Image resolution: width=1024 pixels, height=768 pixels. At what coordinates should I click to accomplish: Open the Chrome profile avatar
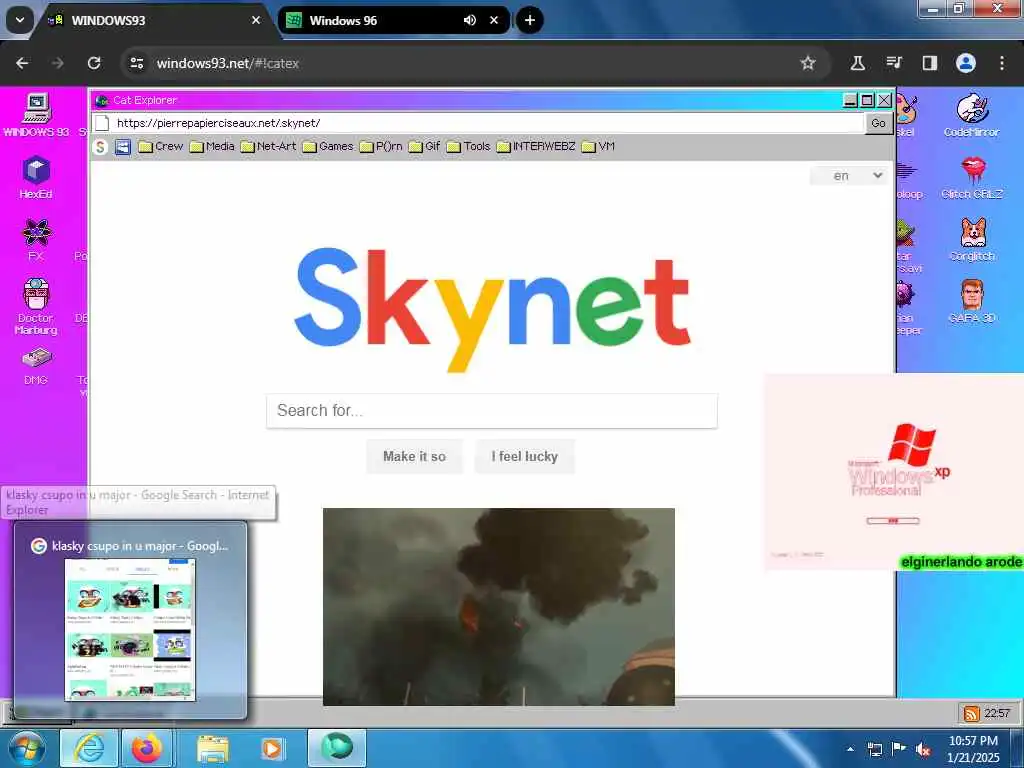[966, 63]
